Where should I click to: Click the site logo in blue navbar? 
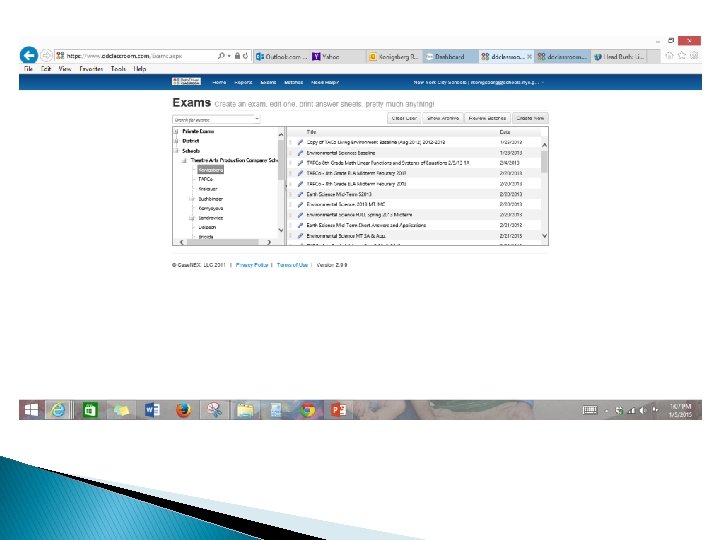[x=186, y=82]
